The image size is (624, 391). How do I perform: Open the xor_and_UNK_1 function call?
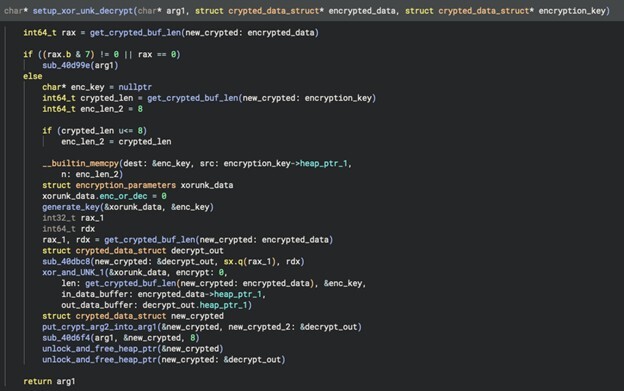point(73,272)
